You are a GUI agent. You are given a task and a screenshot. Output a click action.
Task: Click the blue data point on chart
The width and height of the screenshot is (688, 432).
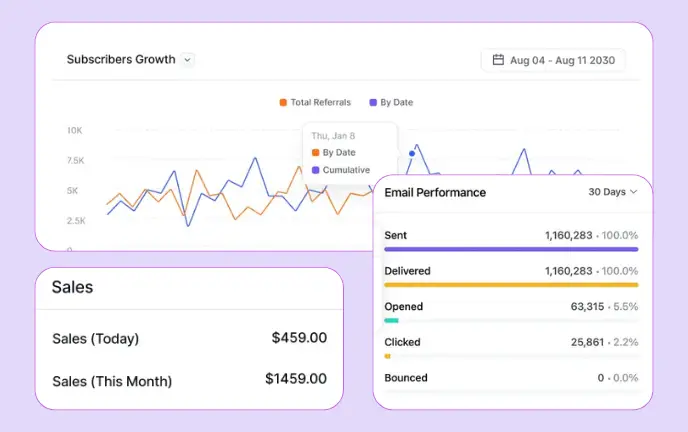click(x=412, y=154)
